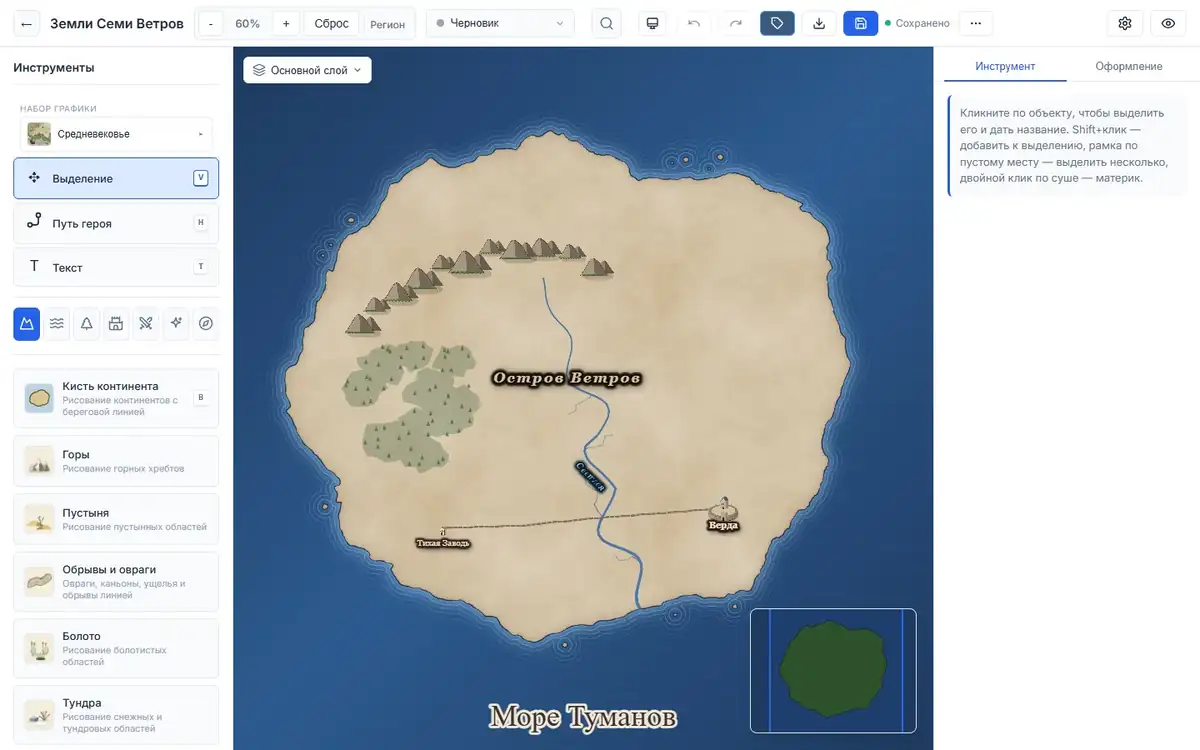Screen dimensions: 1200x750
Task: Pick the Пустыня drawing tool
Action: tap(116, 519)
